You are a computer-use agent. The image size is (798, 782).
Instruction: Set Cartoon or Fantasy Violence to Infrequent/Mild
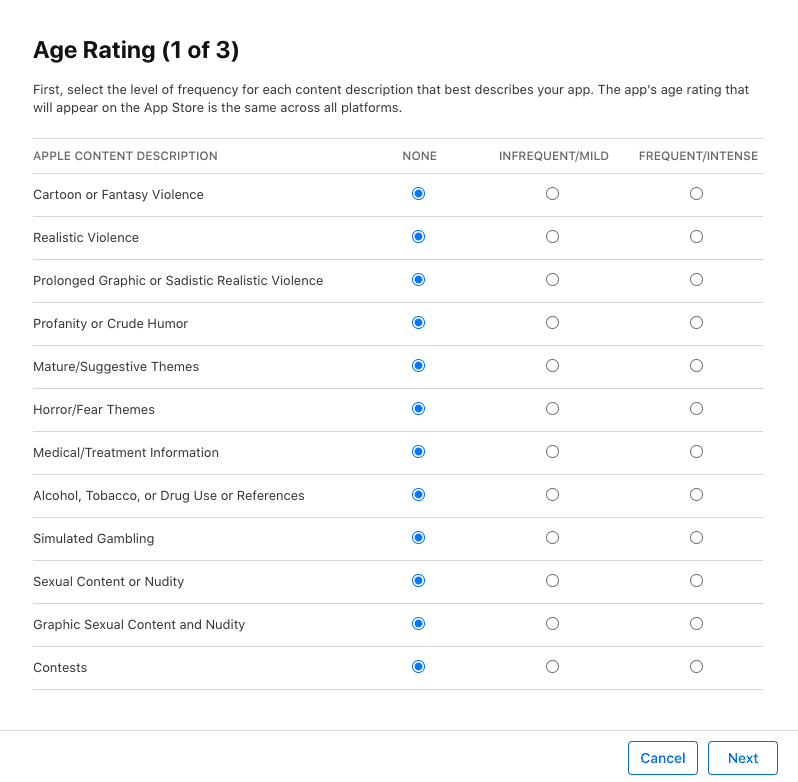(552, 194)
